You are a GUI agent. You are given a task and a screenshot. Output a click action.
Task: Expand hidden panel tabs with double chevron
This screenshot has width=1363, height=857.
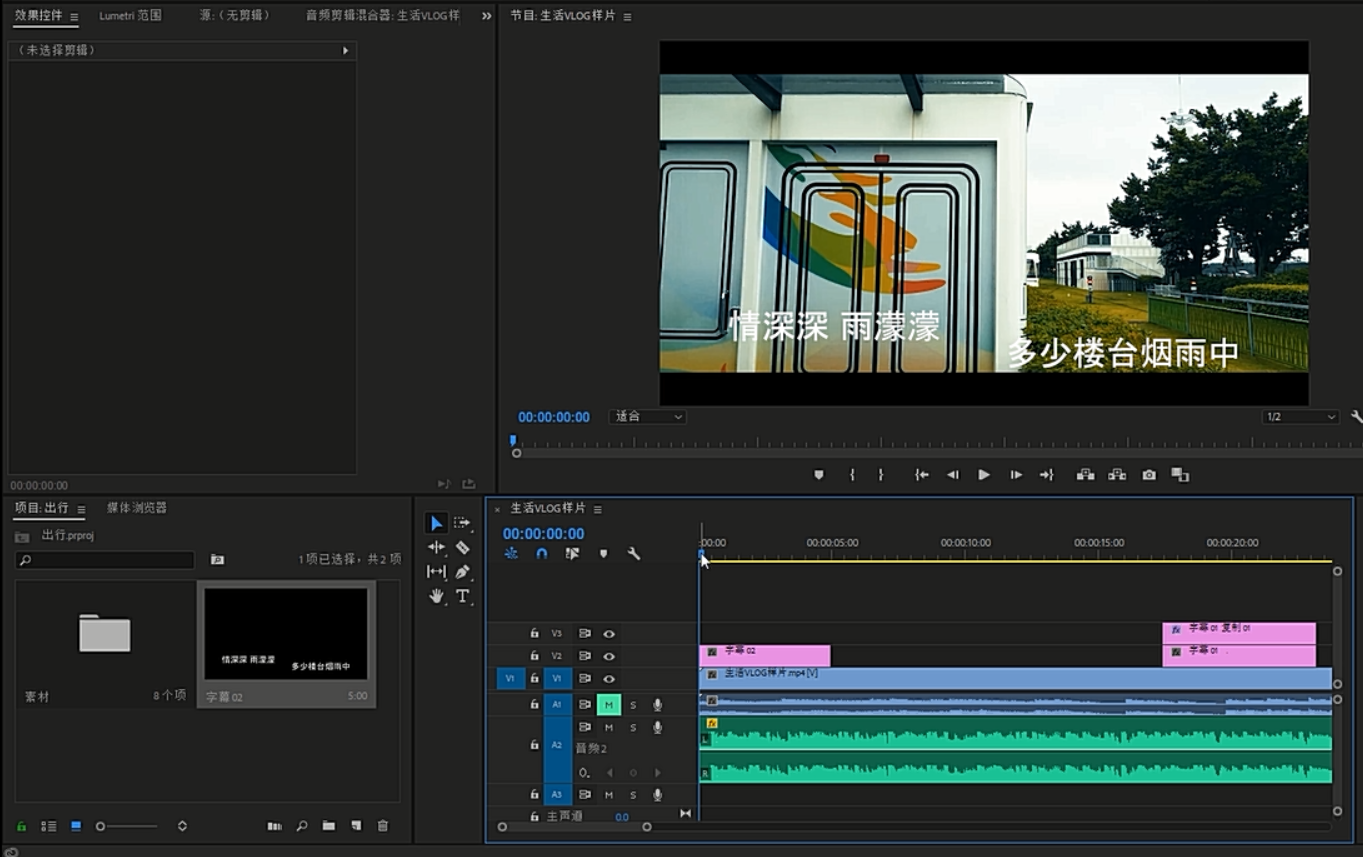pos(487,16)
